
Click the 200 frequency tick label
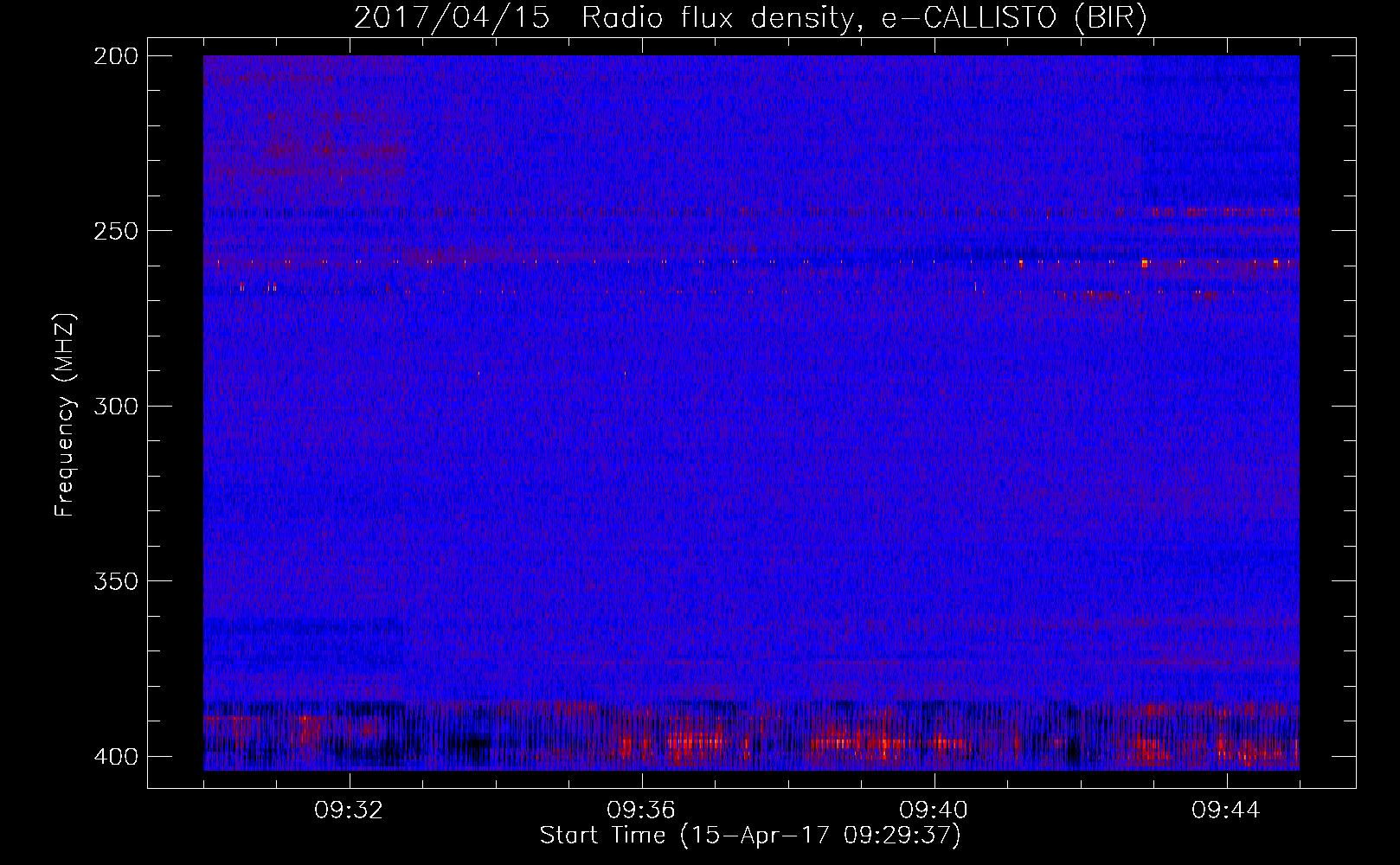[x=115, y=56]
